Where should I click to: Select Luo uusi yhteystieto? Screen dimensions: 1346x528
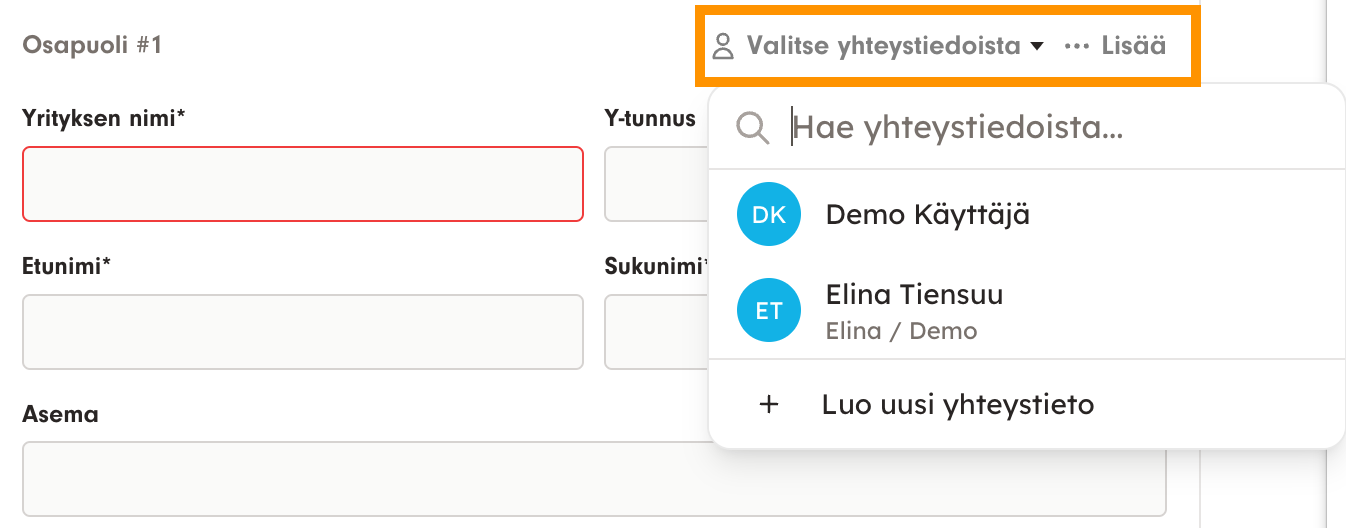click(x=957, y=405)
